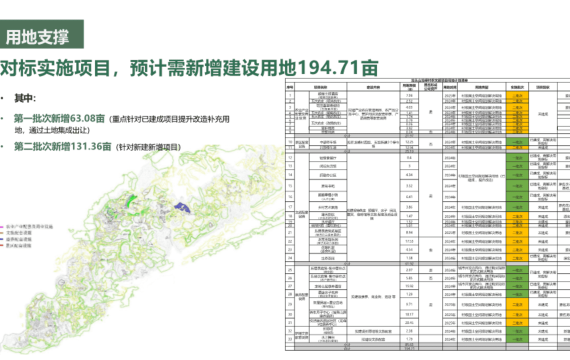Click the 其中 bullet heading
The width and height of the screenshot is (570, 360).
[x=25, y=98]
